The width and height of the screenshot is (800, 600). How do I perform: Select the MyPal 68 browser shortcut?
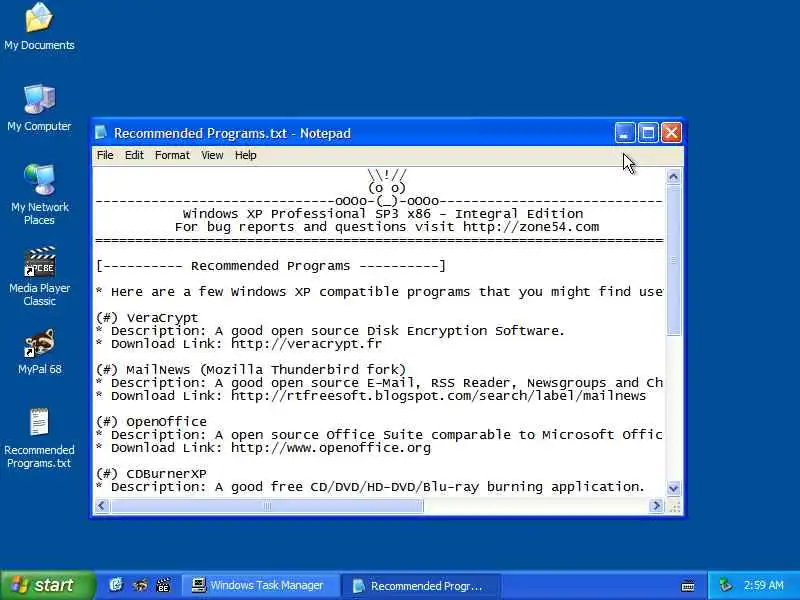39,352
